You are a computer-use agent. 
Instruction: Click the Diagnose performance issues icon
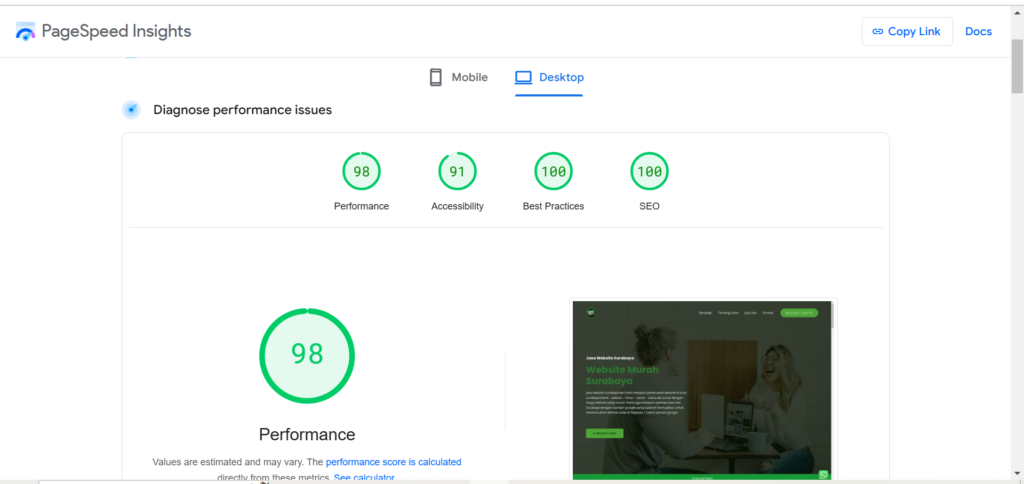(131, 110)
